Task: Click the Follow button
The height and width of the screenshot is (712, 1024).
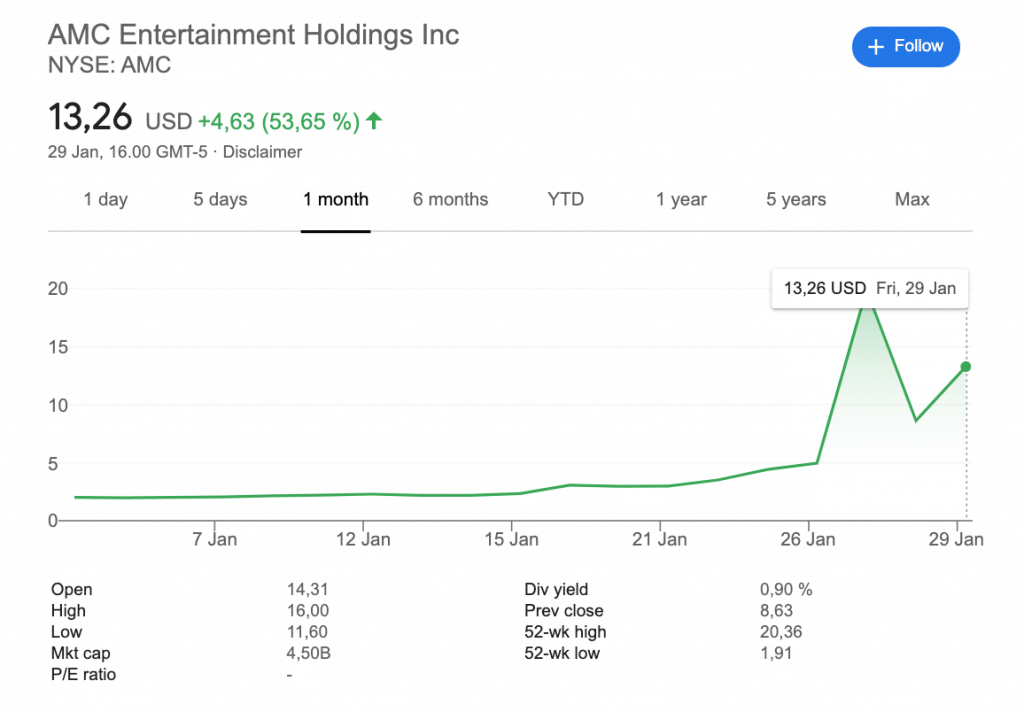Action: point(905,47)
